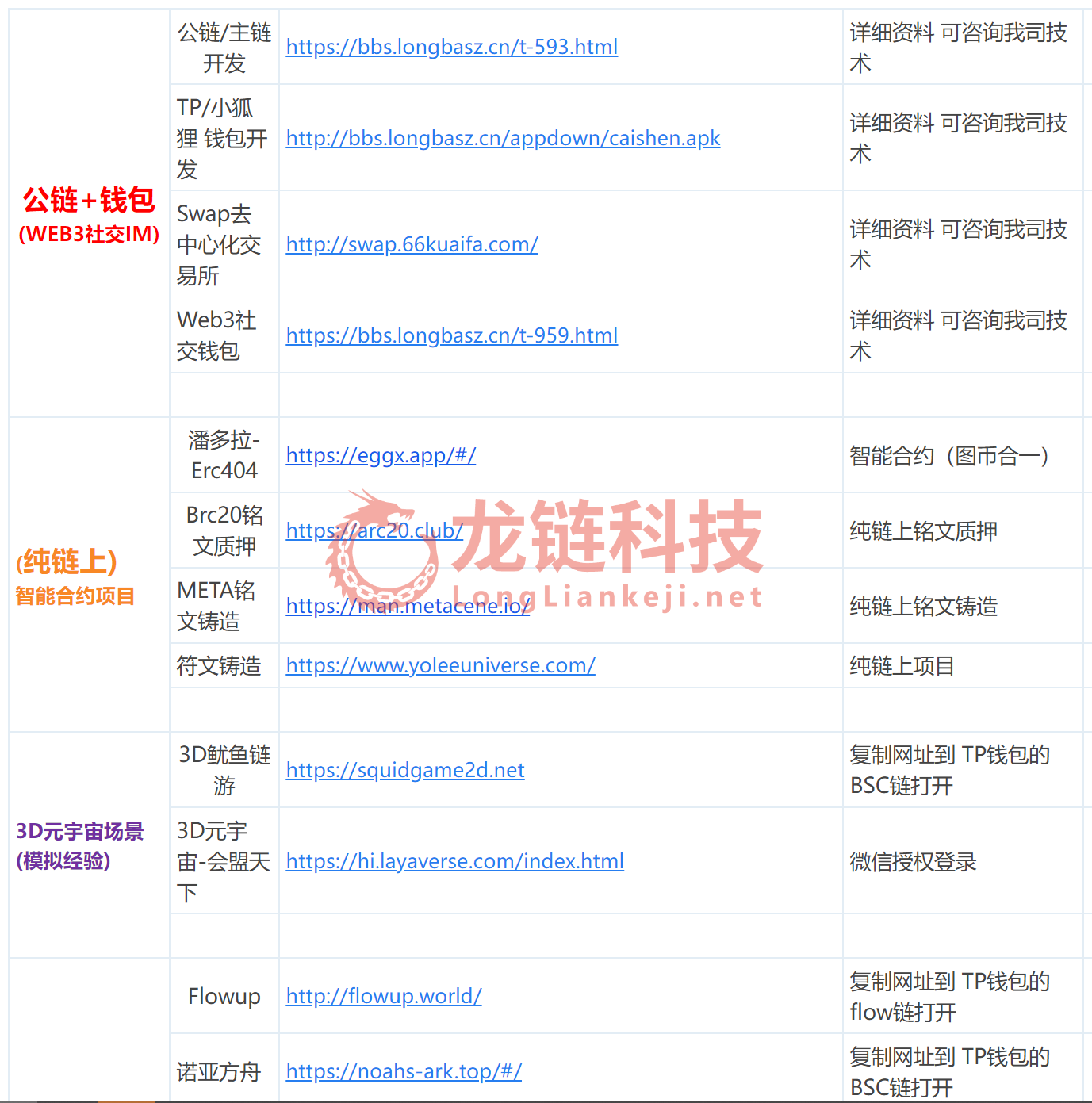Select the red (WEB3社交IM) subtitle

89,234
